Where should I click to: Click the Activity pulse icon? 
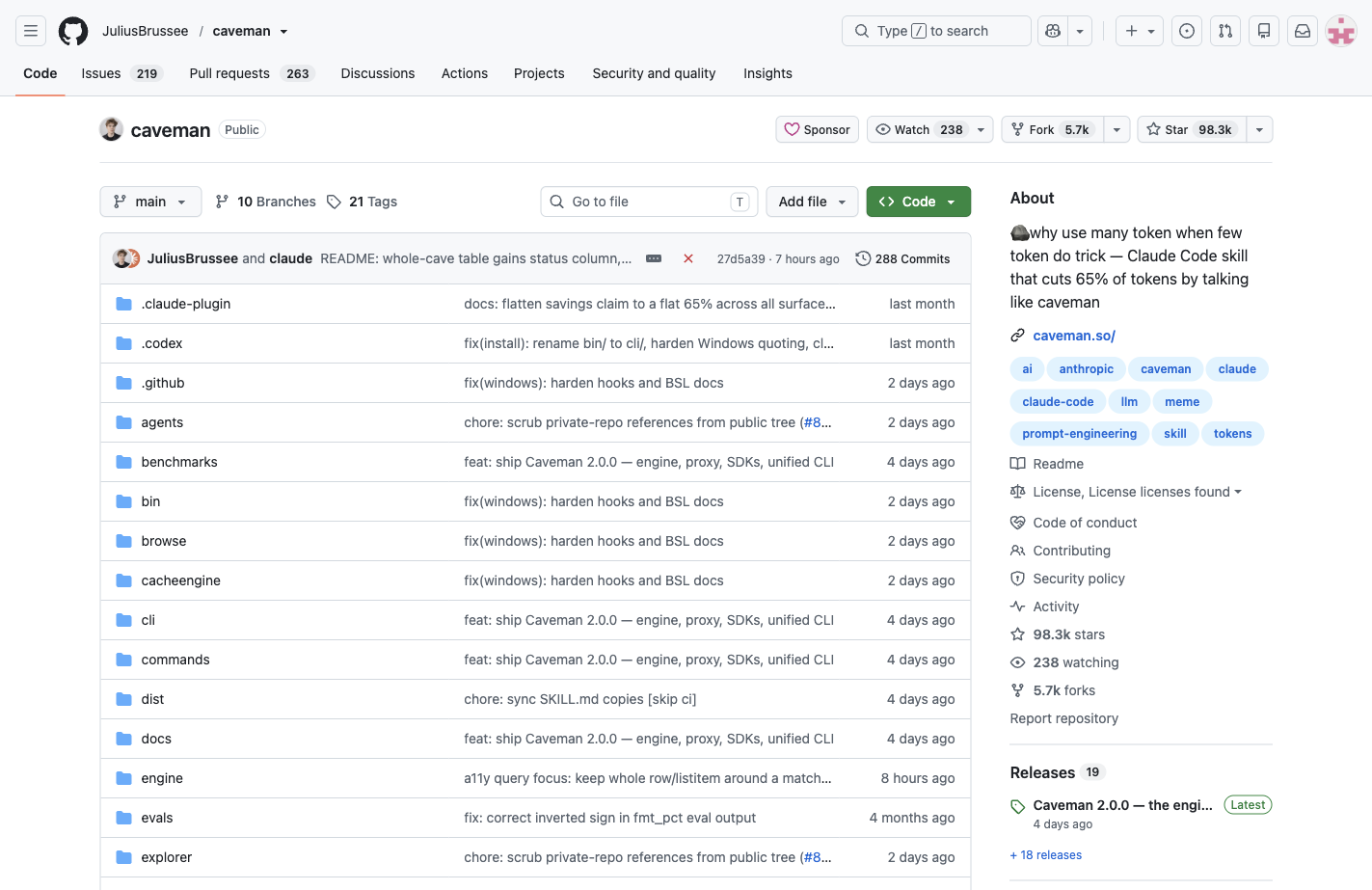(1017, 607)
